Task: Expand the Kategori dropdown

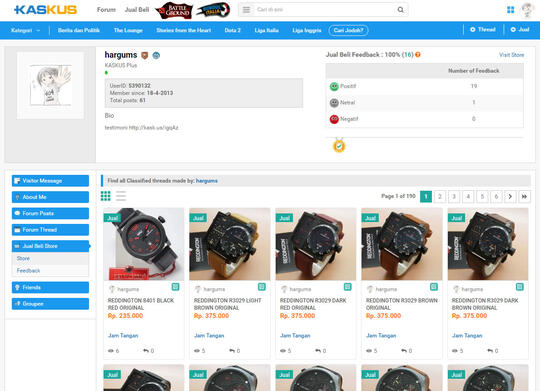Action: 25,30
